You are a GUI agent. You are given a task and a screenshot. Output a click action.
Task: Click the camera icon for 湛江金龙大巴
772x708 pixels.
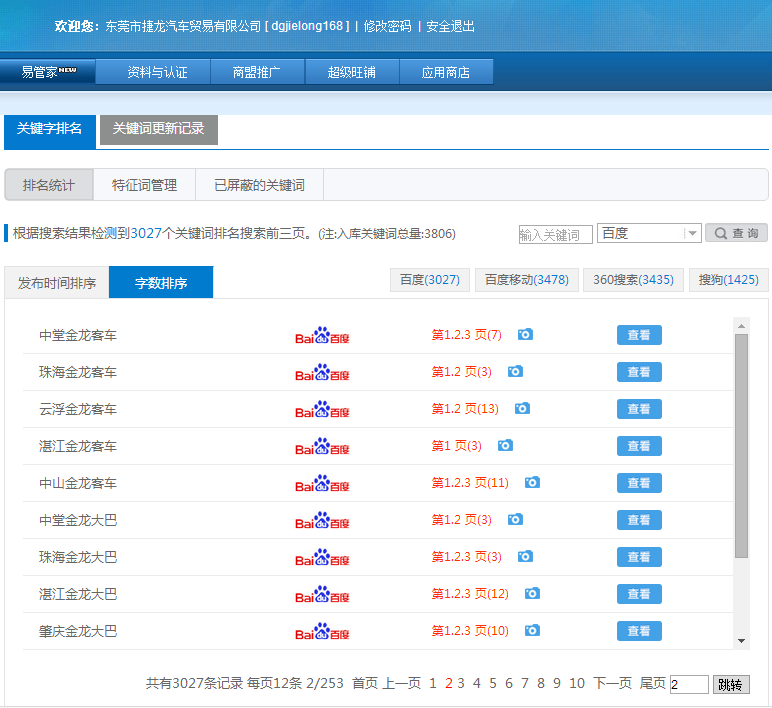click(x=532, y=593)
